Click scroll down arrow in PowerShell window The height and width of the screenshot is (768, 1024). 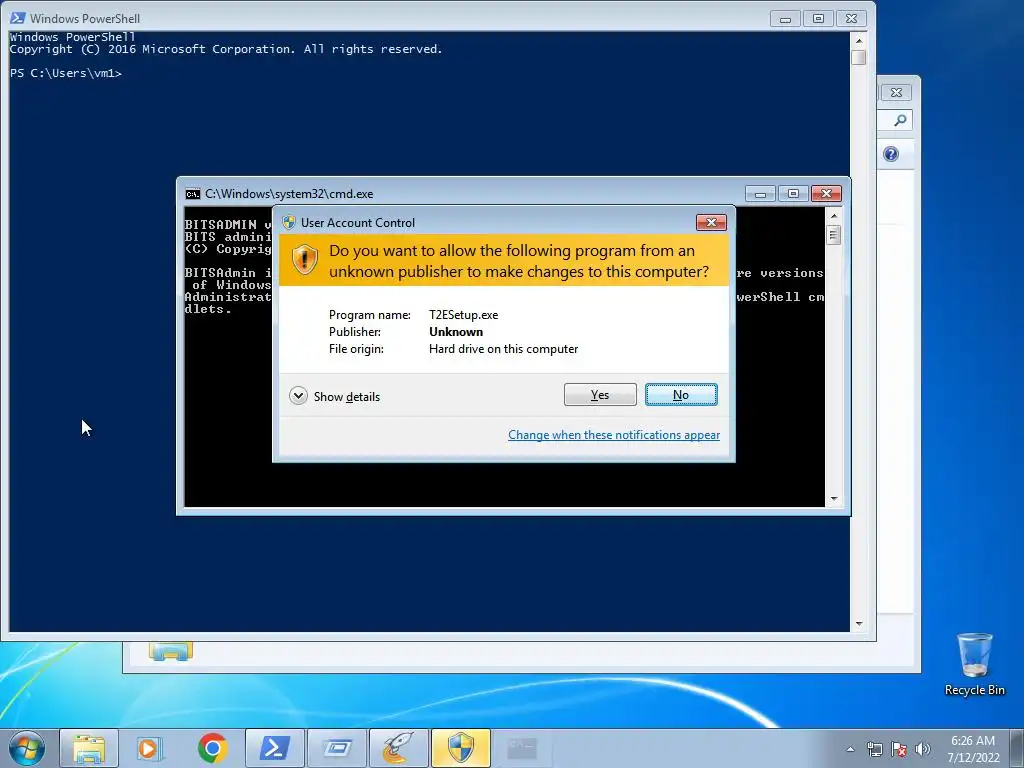point(859,624)
